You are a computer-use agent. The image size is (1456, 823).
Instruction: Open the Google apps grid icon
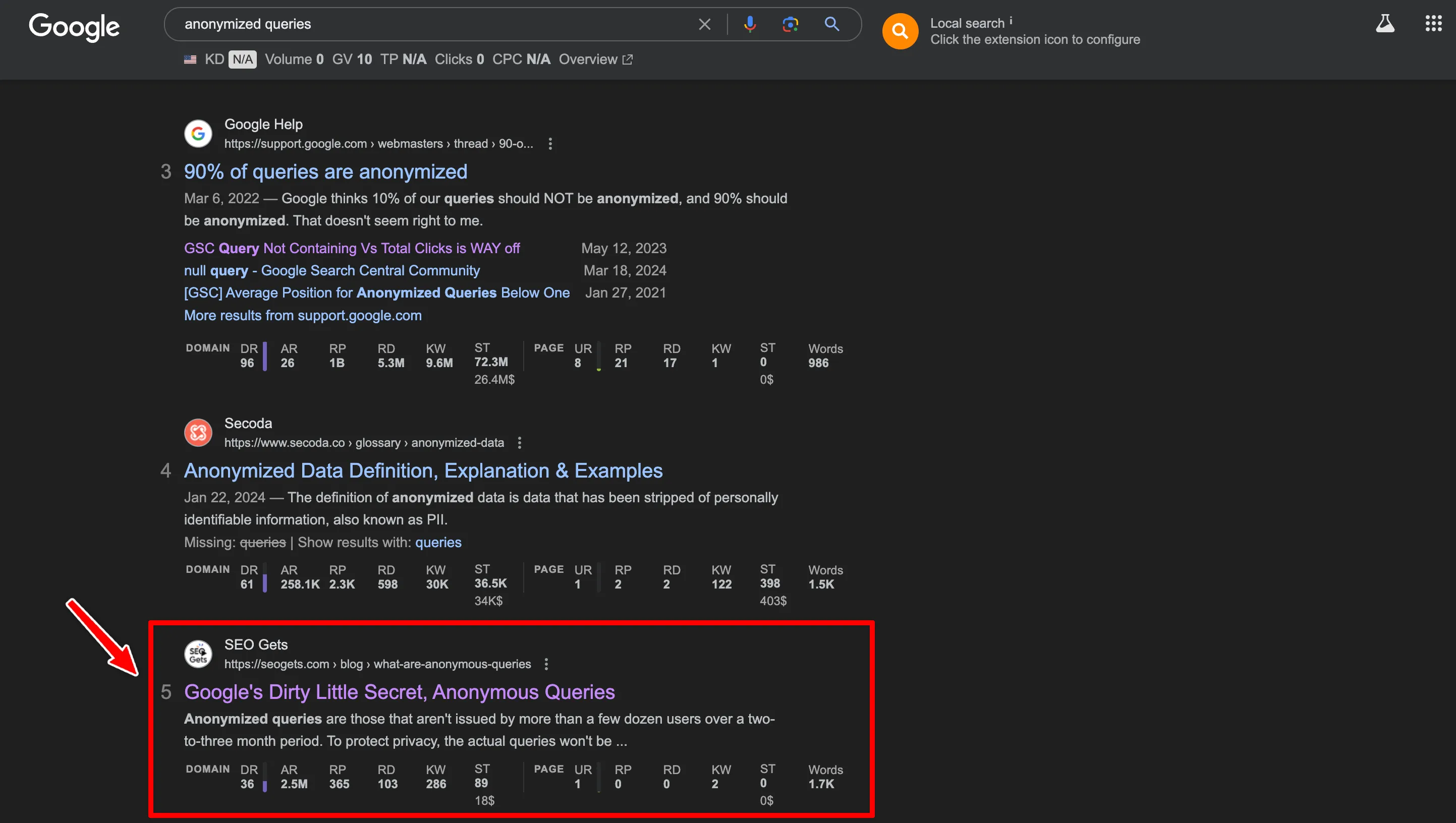tap(1433, 24)
